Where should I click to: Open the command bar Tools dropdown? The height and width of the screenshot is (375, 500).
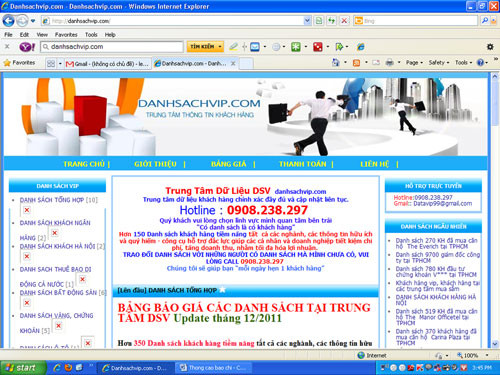click(x=463, y=63)
